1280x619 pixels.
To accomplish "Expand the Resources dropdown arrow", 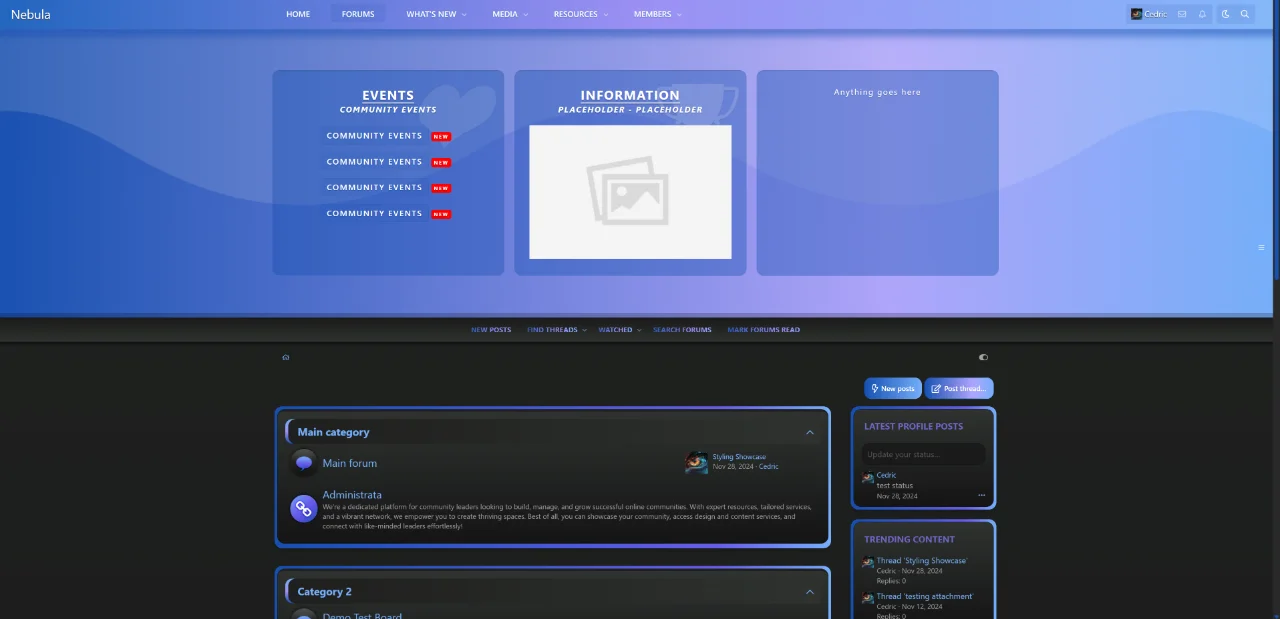I will 606,15.
